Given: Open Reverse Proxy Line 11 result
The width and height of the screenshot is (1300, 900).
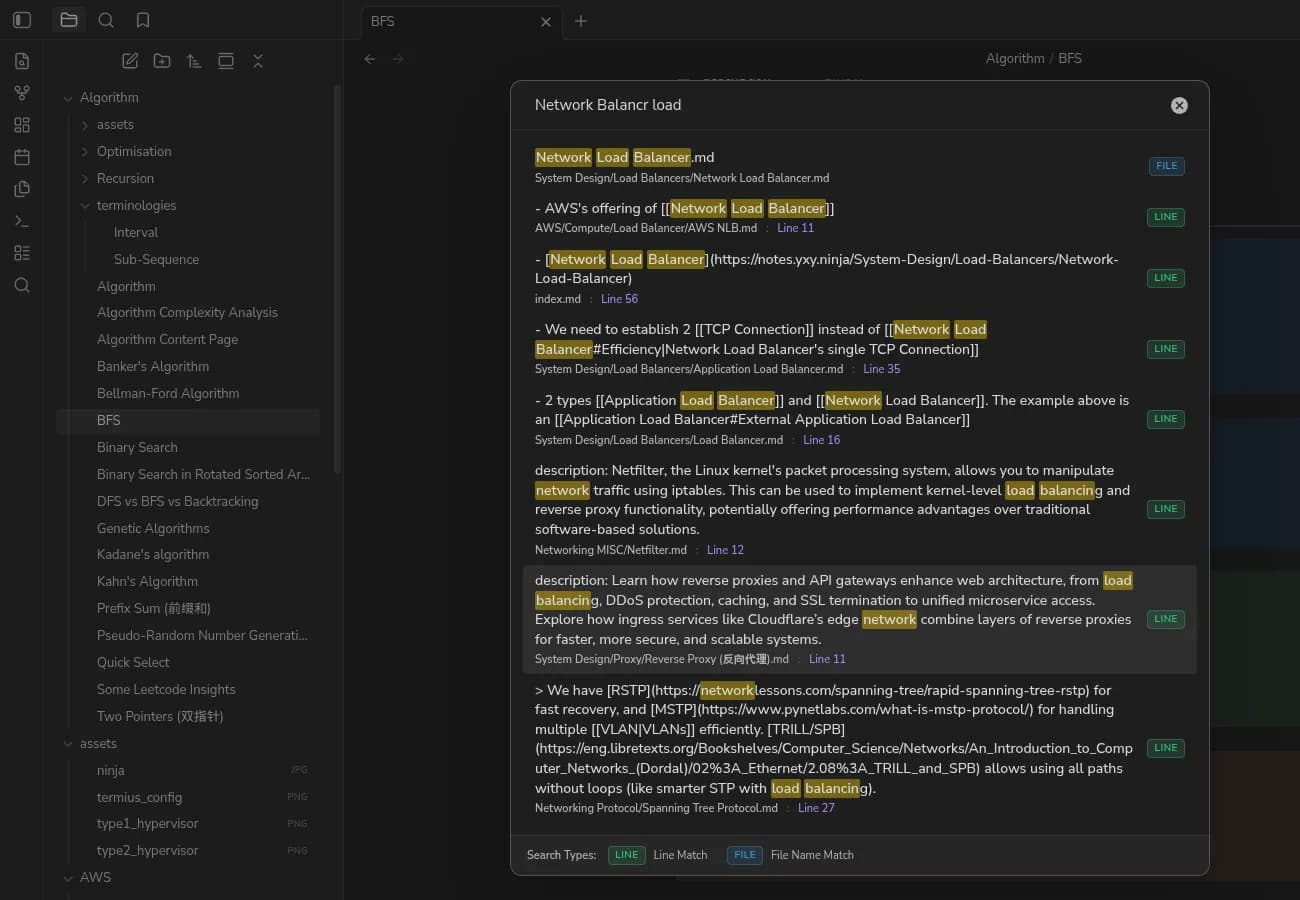Looking at the screenshot, I should [860, 619].
